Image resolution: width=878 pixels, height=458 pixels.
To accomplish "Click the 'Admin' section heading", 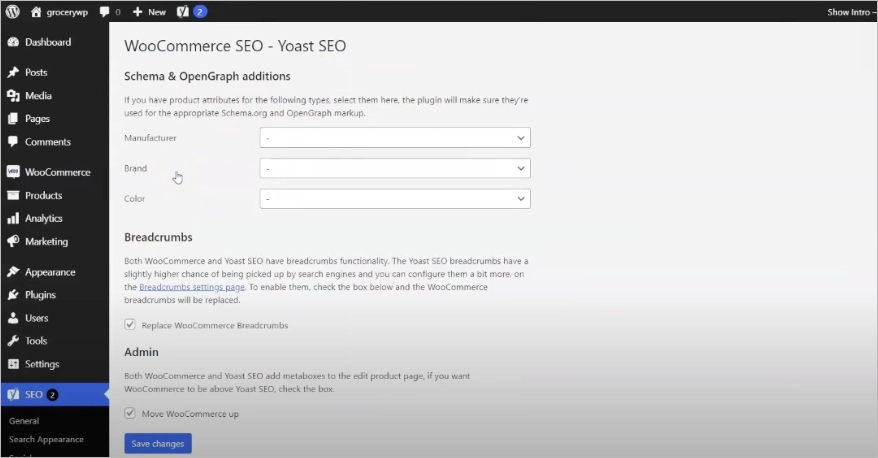I will (x=141, y=352).
